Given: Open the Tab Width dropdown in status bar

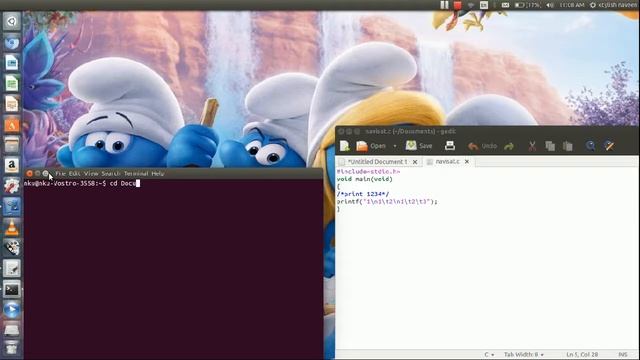Looking at the screenshot, I should 524,354.
